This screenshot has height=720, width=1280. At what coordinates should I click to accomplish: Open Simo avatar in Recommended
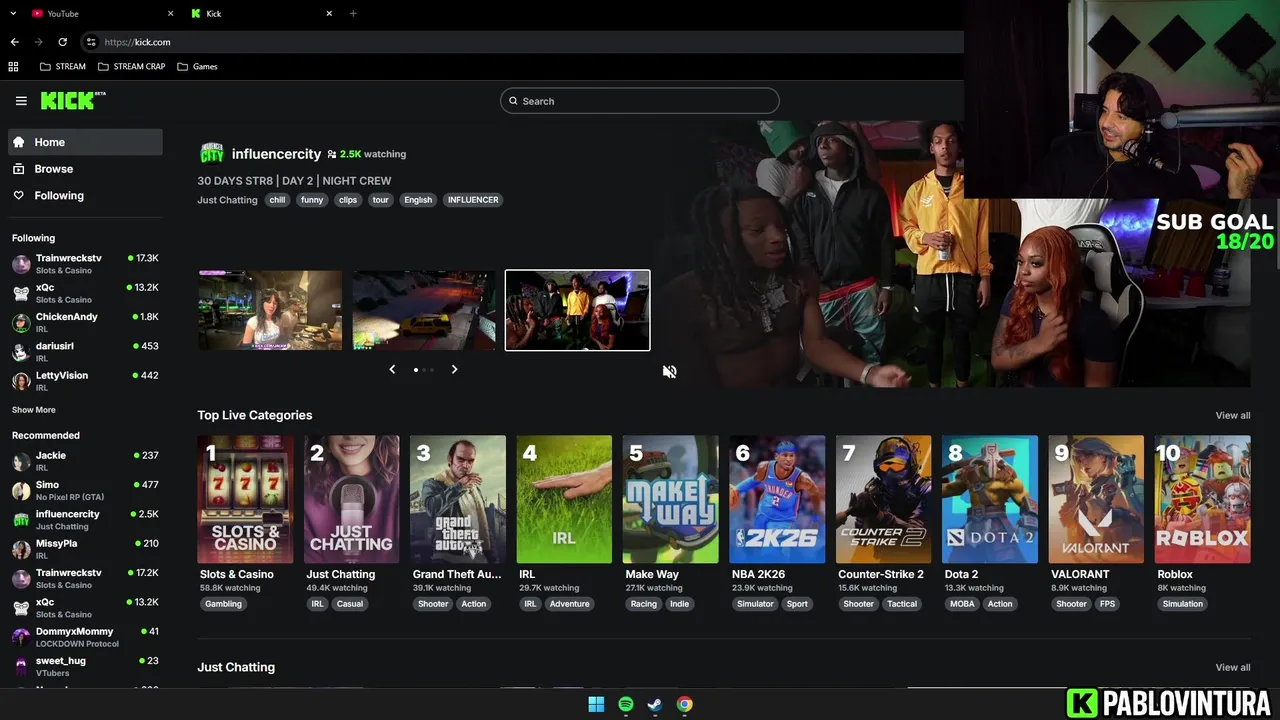(x=21, y=490)
